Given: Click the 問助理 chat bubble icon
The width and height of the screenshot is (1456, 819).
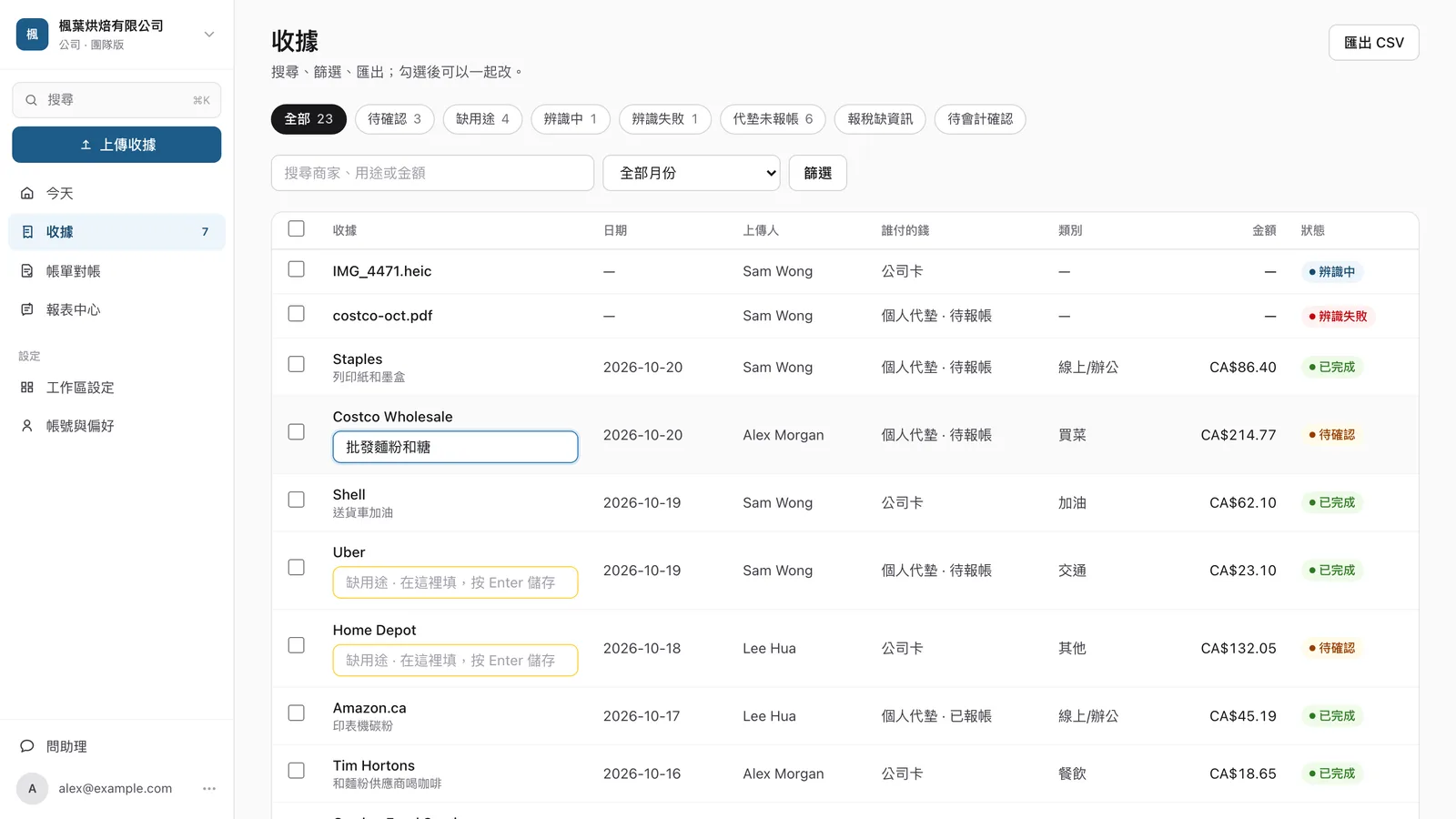Looking at the screenshot, I should point(27,746).
